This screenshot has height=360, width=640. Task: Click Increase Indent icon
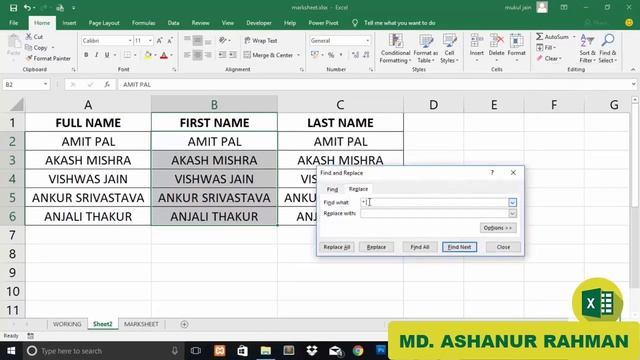(x=233, y=55)
